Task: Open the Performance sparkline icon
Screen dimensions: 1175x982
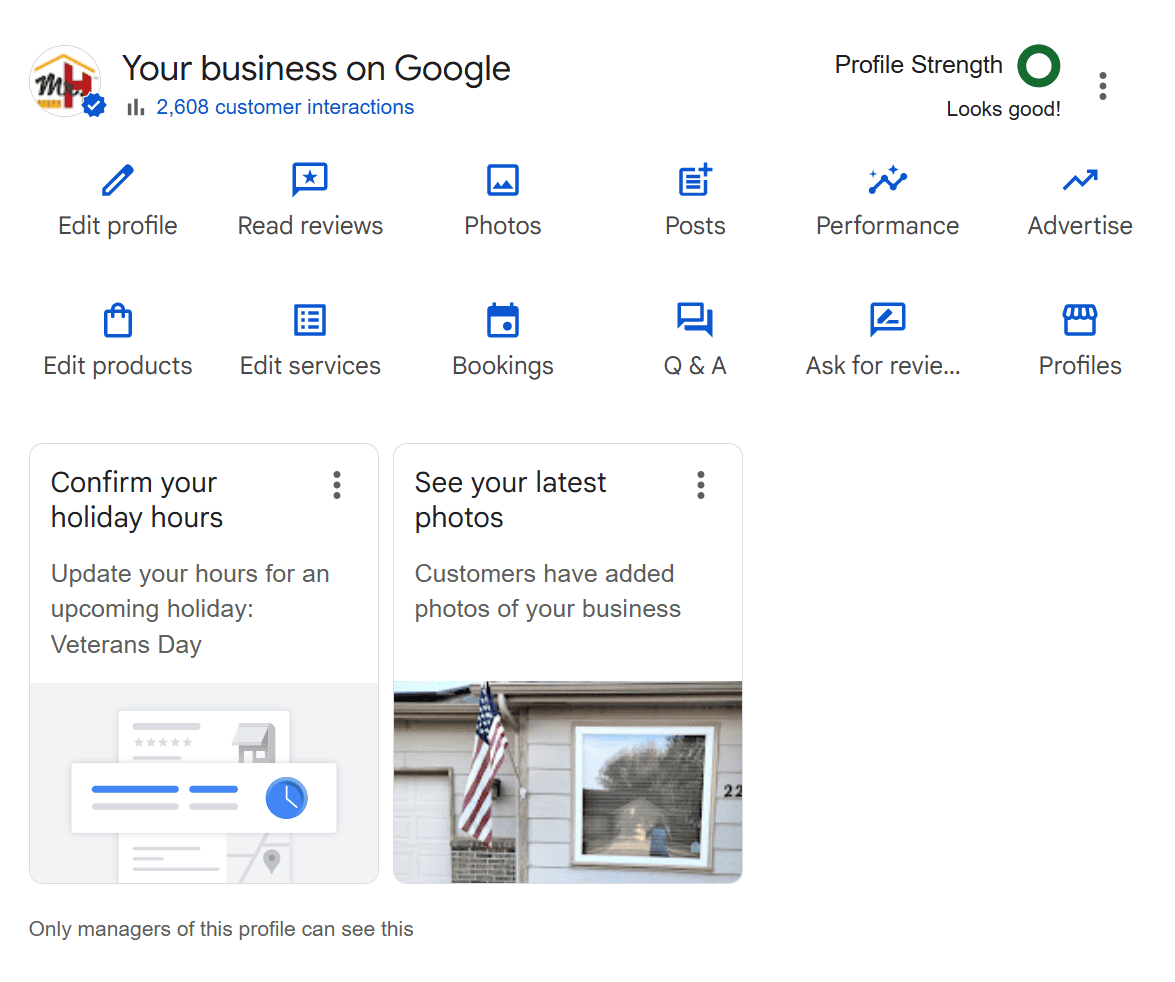Action: [x=887, y=181]
